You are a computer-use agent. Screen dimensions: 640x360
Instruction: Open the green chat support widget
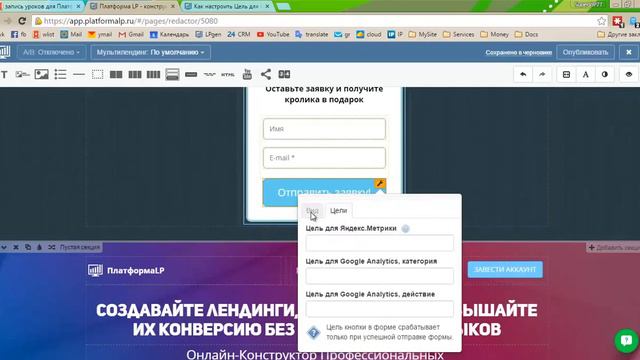(626, 340)
